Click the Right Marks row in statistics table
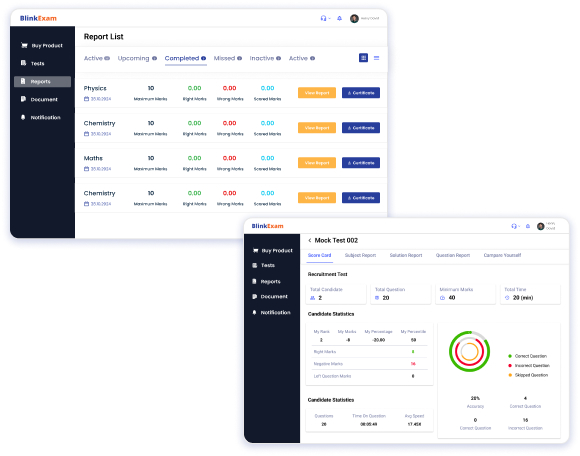The image size is (580, 456). click(370, 352)
